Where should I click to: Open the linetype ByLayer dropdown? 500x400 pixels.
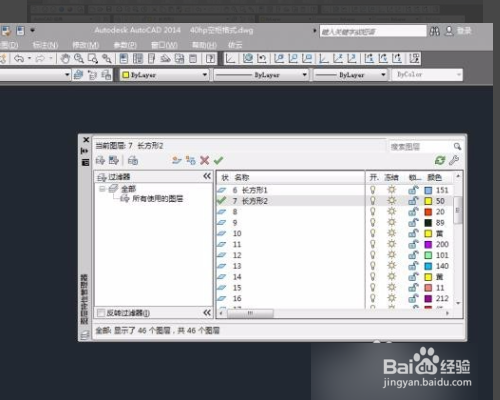coord(261,75)
